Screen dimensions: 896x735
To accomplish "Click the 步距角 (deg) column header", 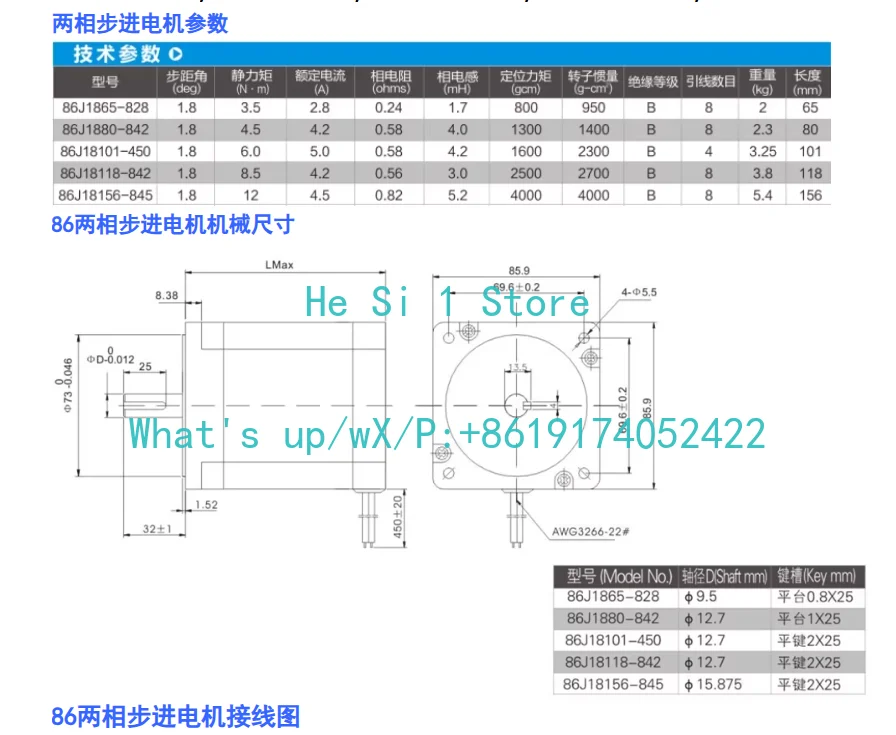I will coord(186,82).
